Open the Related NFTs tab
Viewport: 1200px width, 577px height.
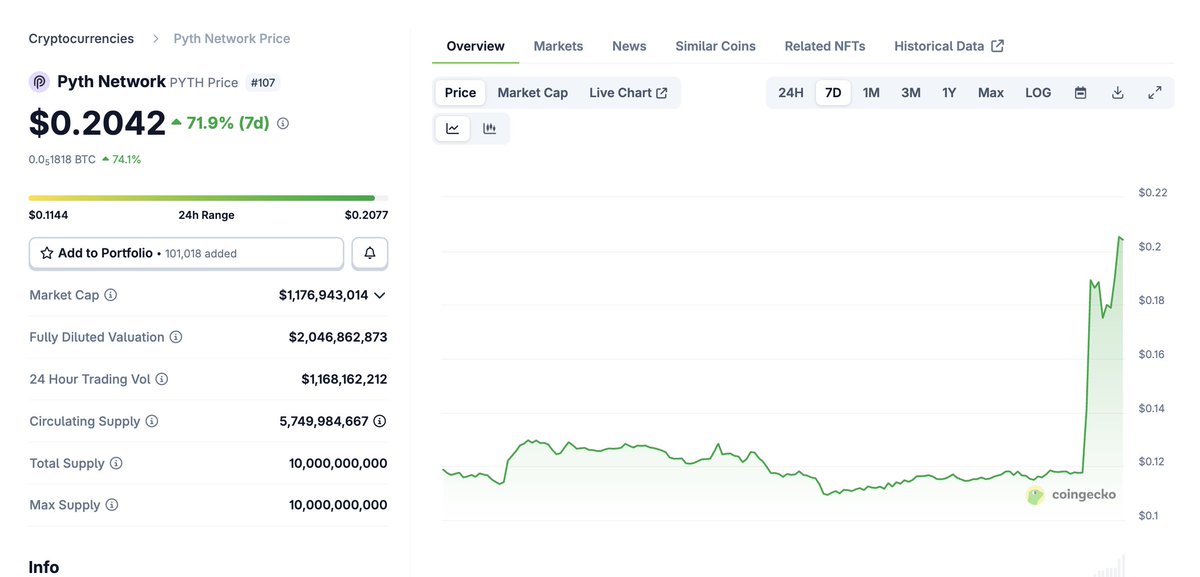point(825,46)
